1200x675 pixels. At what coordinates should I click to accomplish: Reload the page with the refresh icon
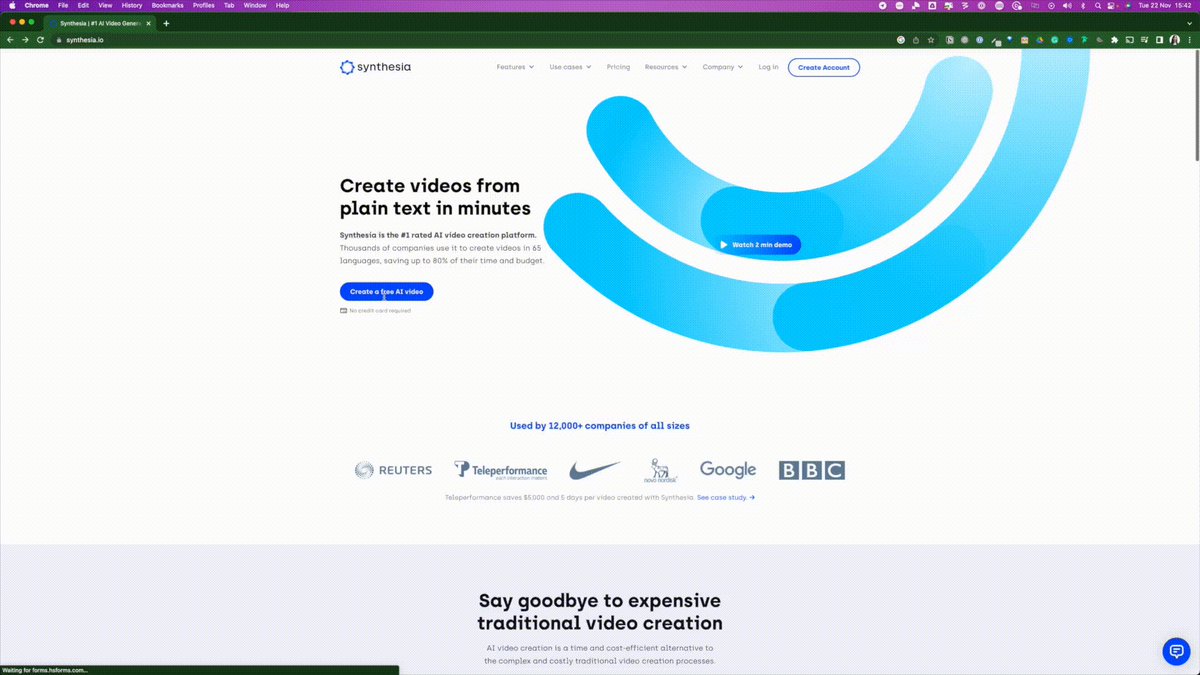[40, 40]
